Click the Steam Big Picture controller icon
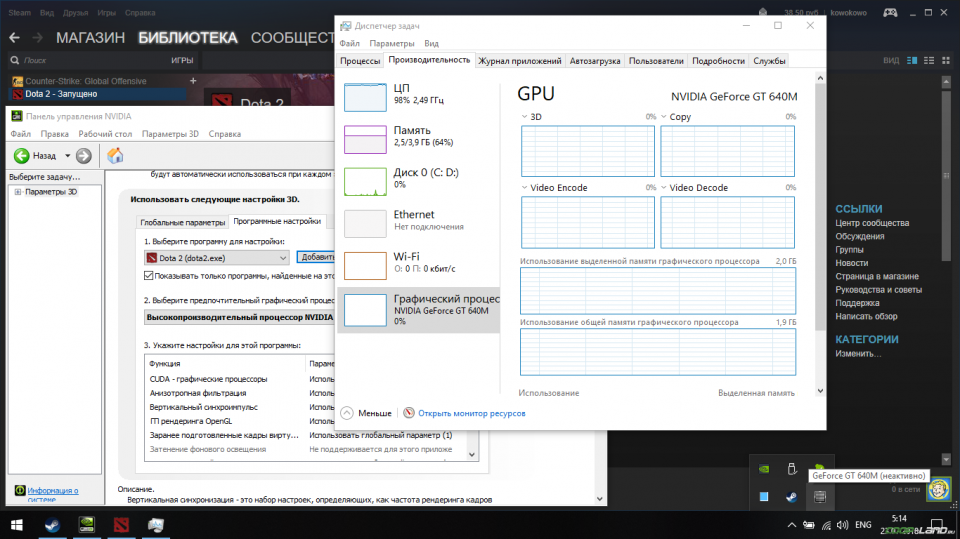This screenshot has width=960, height=539. (890, 12)
